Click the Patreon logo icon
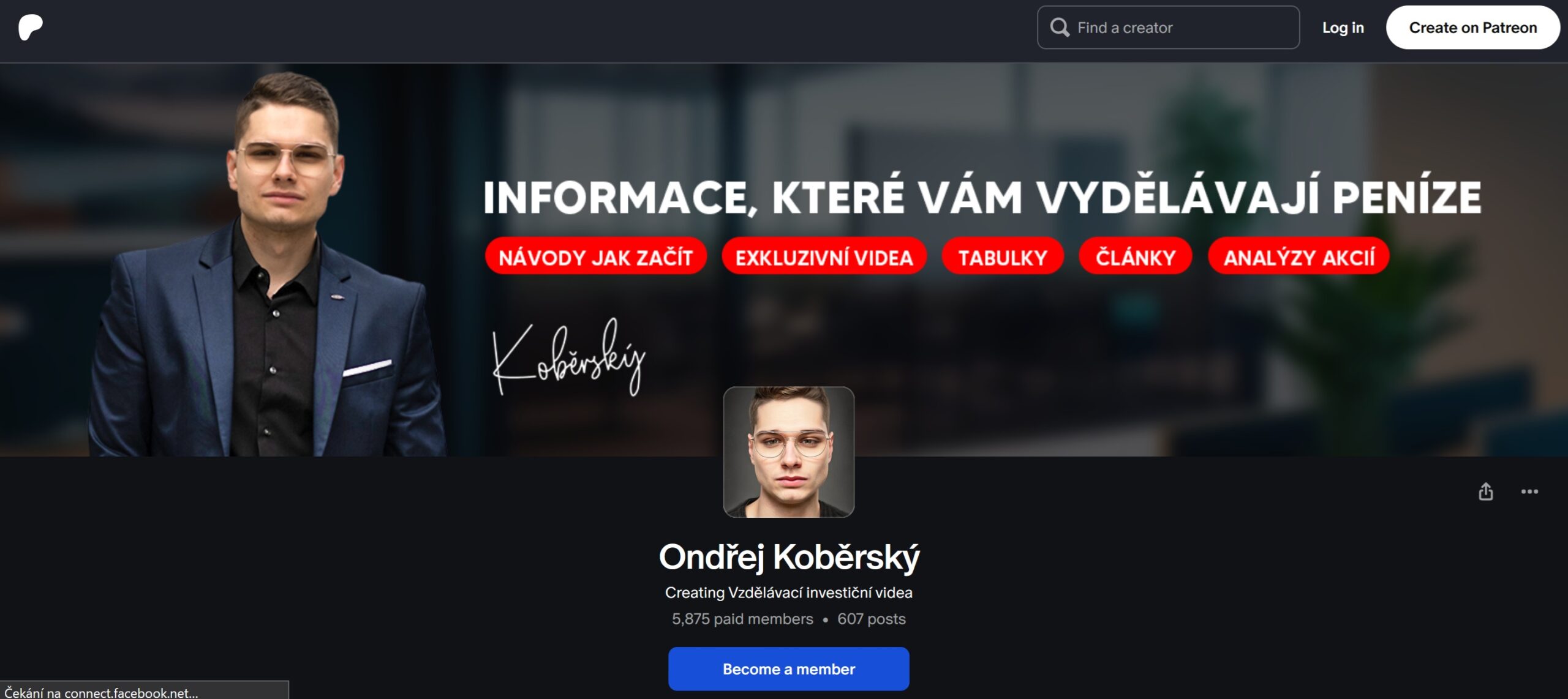The width and height of the screenshot is (1568, 699). coord(31,28)
